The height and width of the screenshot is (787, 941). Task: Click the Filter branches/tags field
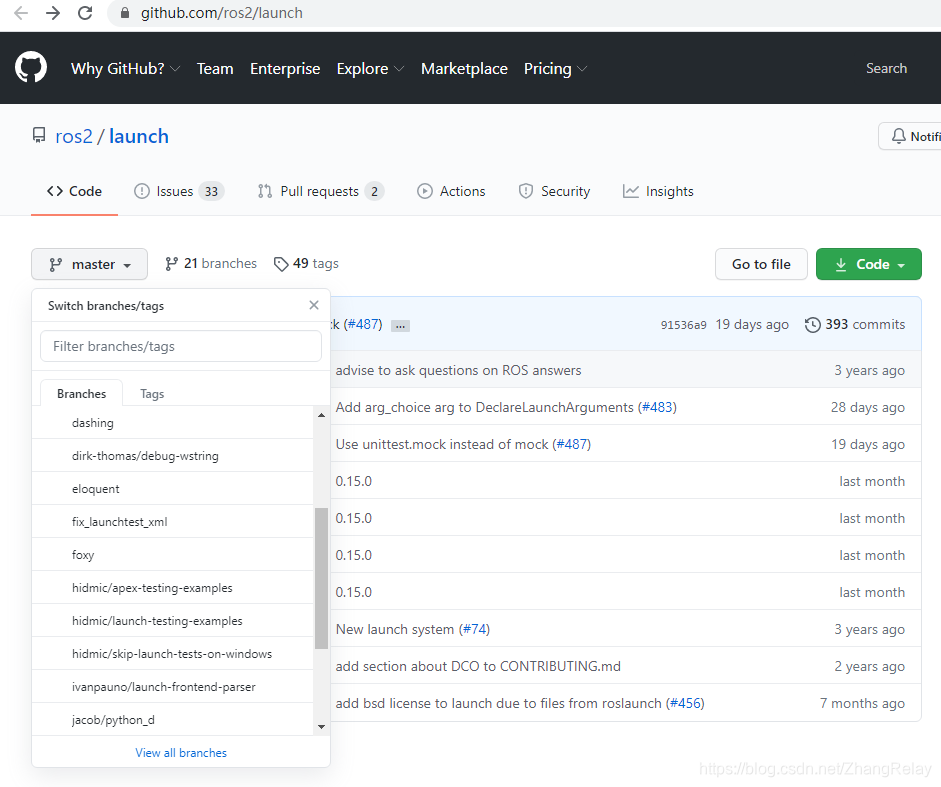click(180, 345)
